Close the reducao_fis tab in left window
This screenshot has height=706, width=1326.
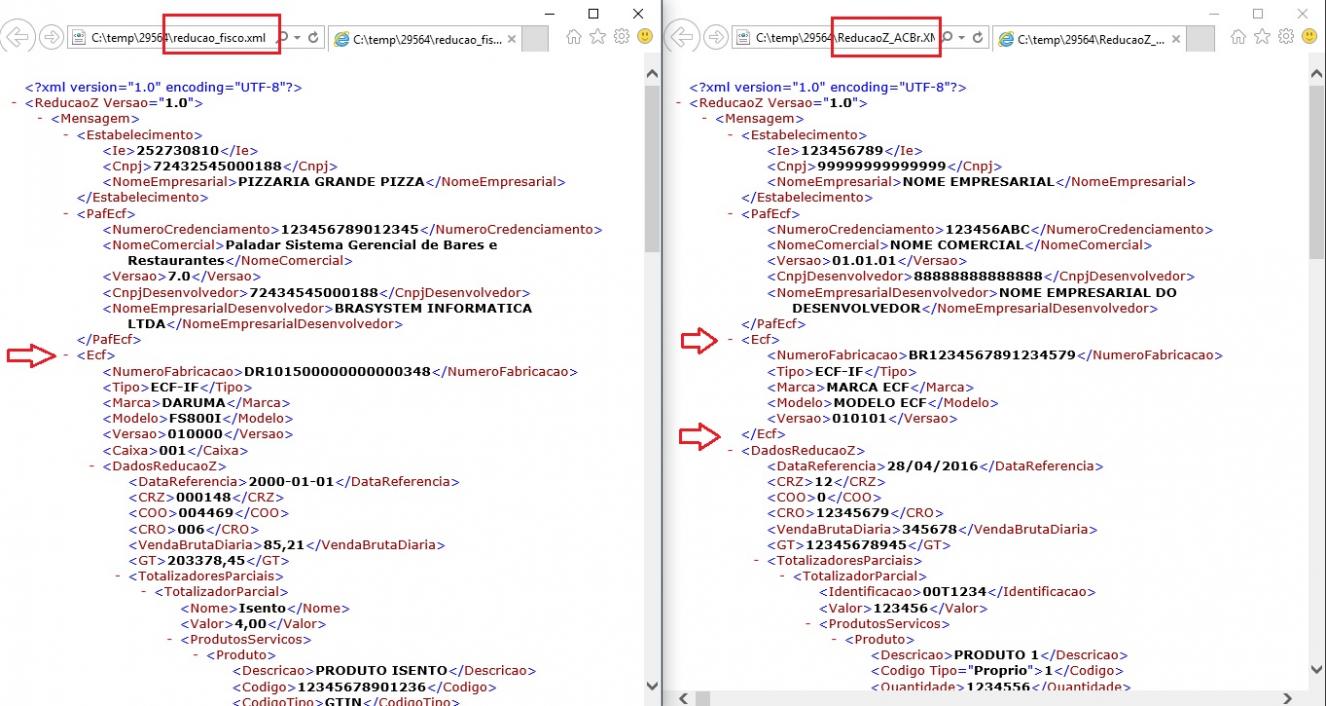click(512, 39)
